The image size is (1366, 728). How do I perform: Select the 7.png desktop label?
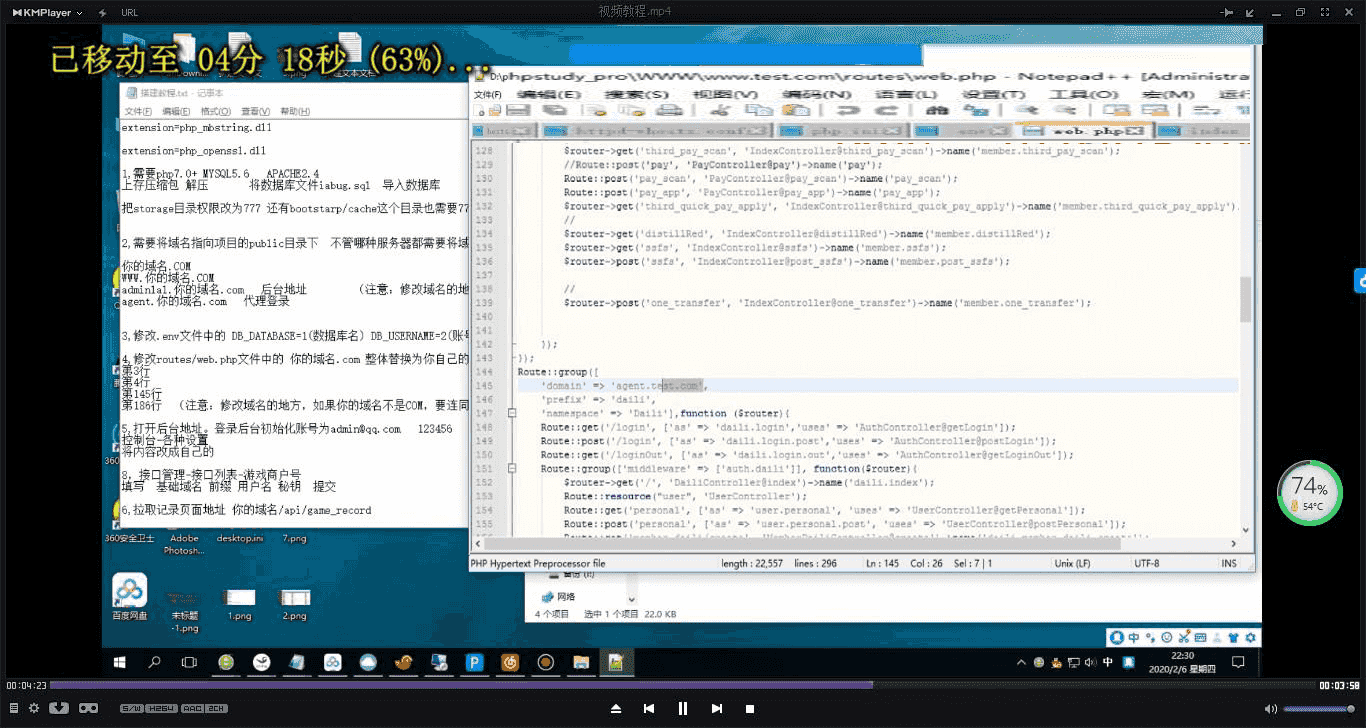[294, 538]
